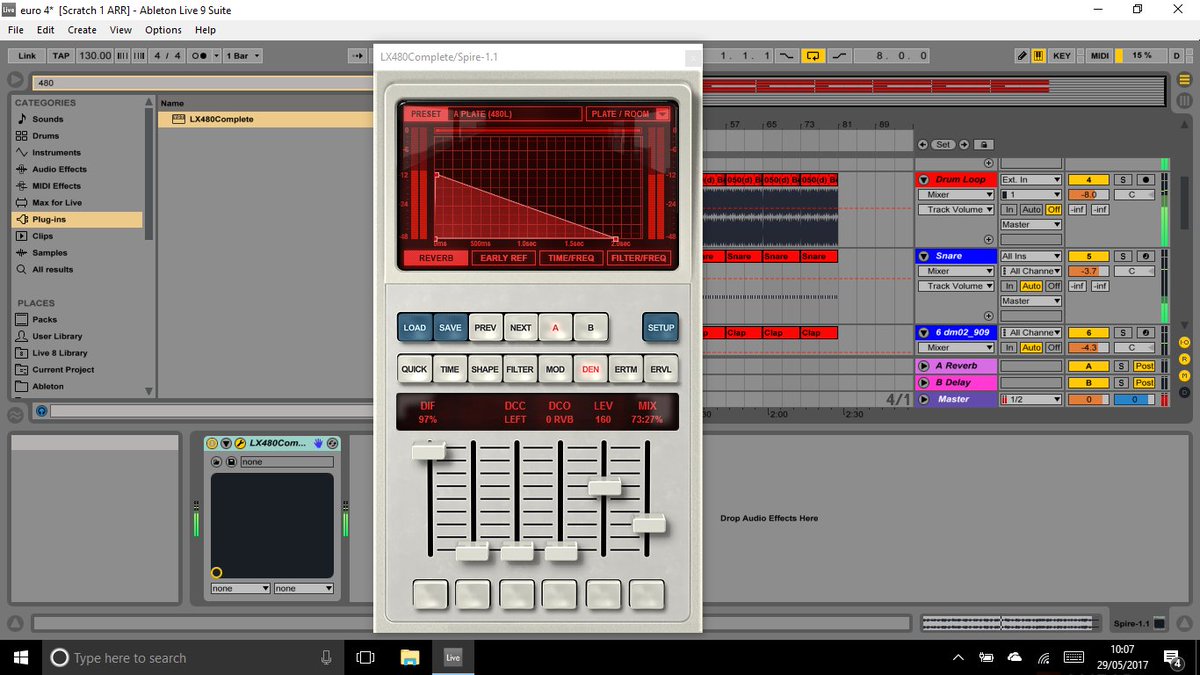Show the In/Out section I-O button
Viewport: 1200px width, 675px height.
1185,343
